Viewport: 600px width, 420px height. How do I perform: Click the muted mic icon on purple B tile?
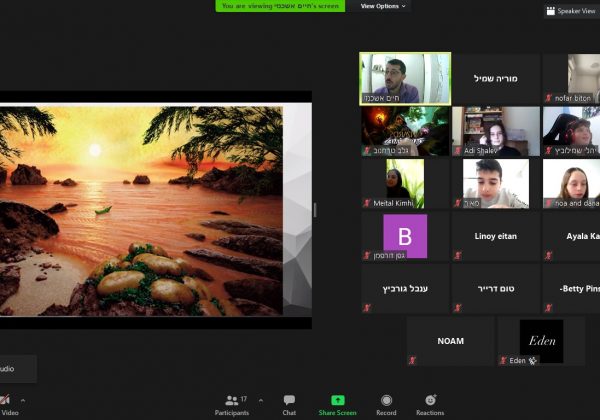tap(367, 256)
